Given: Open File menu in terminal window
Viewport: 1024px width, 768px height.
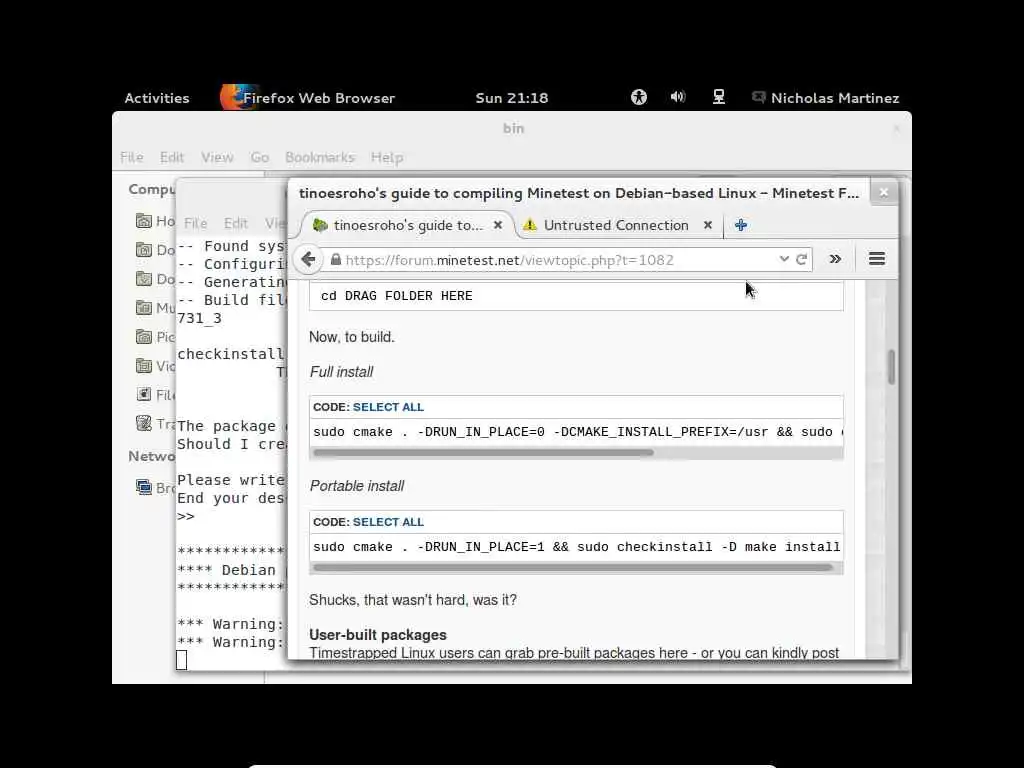Looking at the screenshot, I should click(195, 223).
